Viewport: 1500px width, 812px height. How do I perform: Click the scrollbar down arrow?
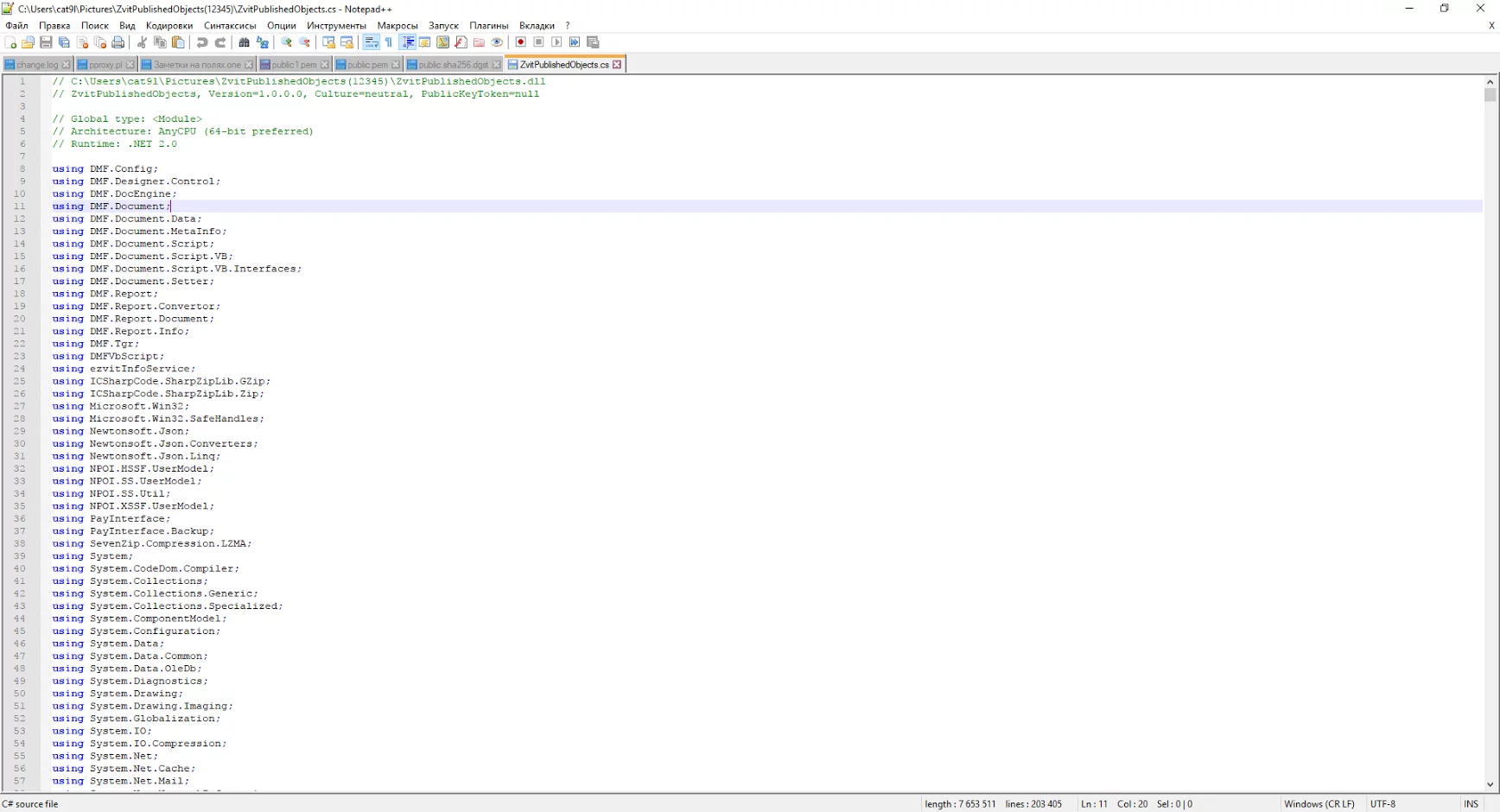[1490, 784]
